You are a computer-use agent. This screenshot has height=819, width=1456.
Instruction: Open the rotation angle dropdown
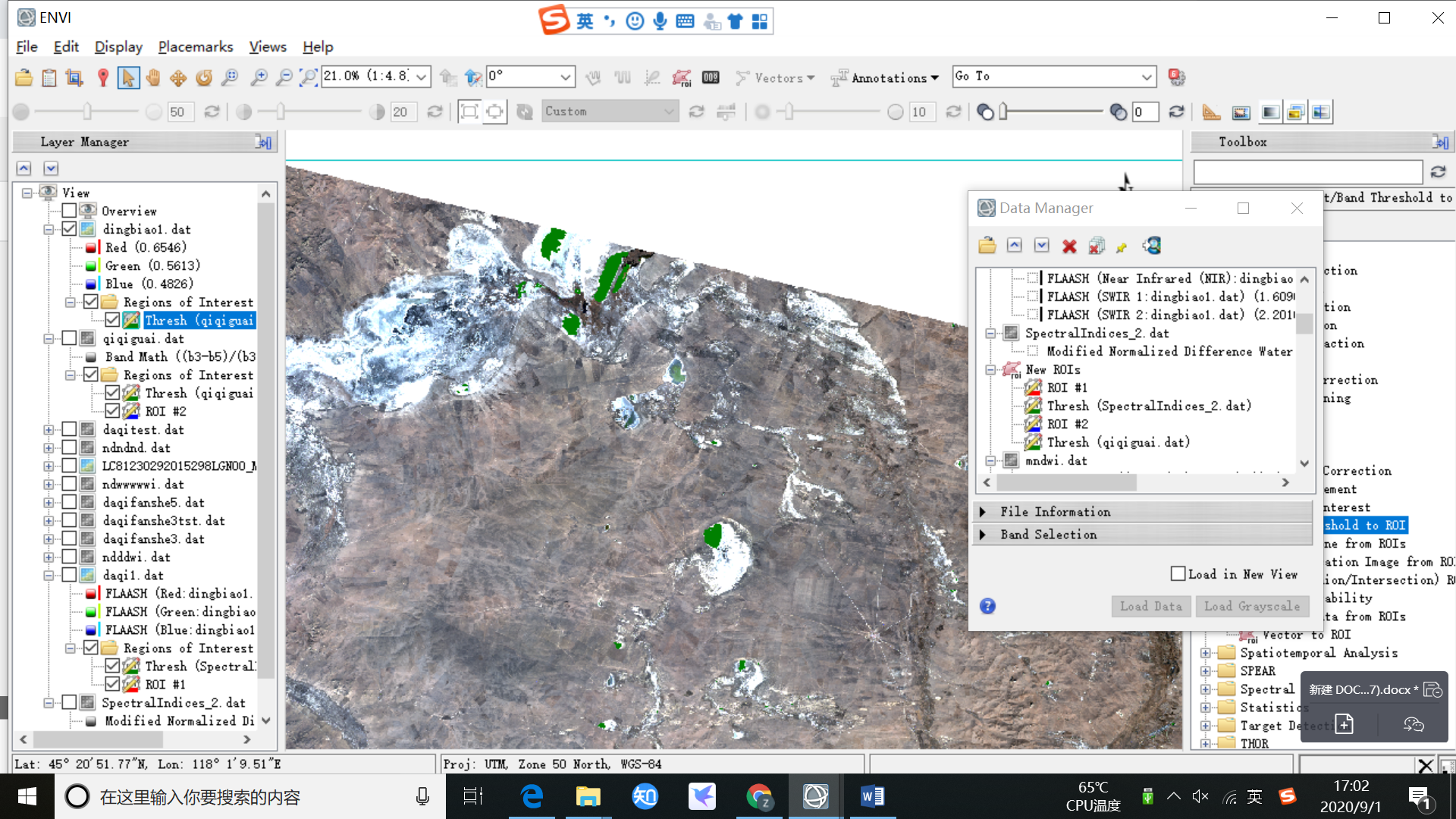point(566,77)
